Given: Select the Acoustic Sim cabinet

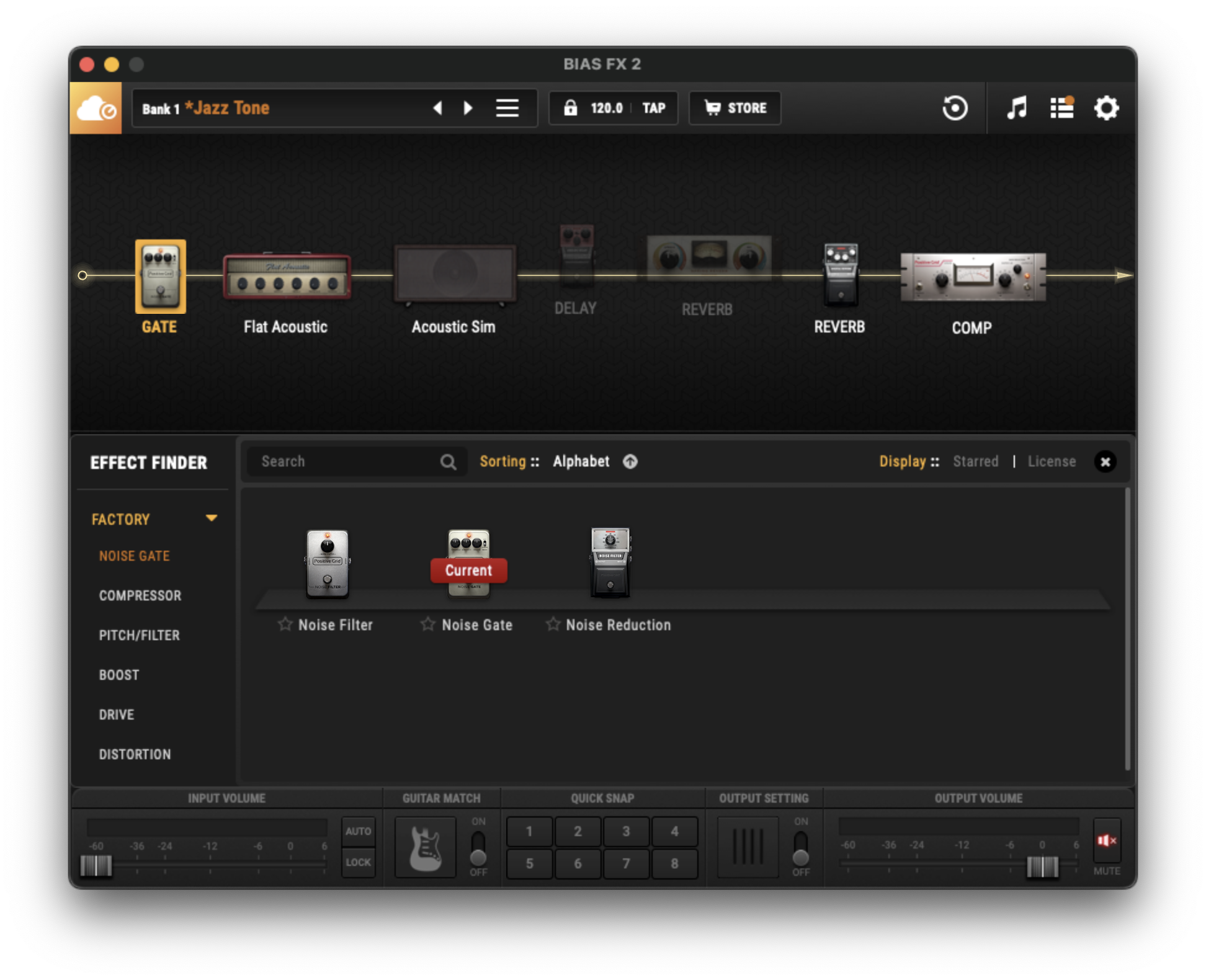Looking at the screenshot, I should pos(455,274).
